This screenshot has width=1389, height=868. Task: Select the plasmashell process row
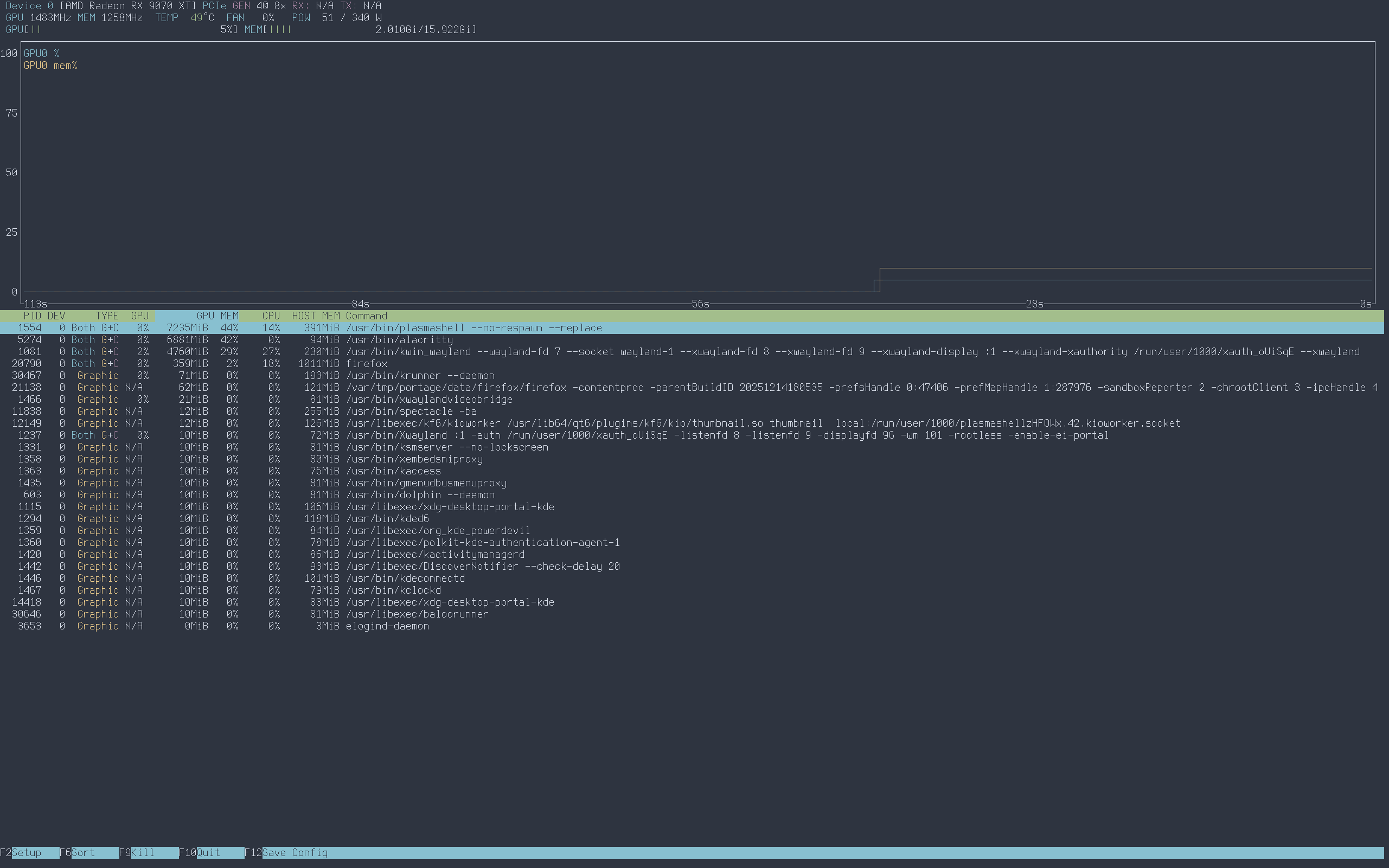click(x=473, y=328)
